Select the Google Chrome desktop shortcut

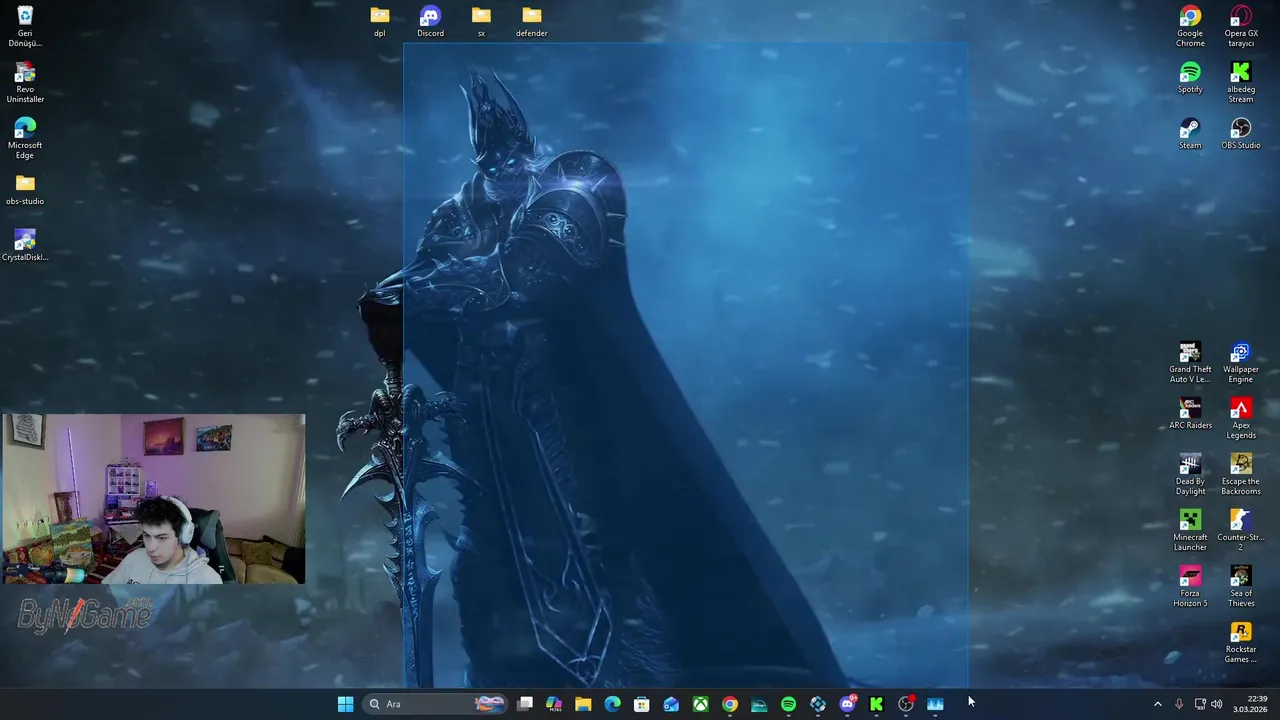tap(1190, 26)
